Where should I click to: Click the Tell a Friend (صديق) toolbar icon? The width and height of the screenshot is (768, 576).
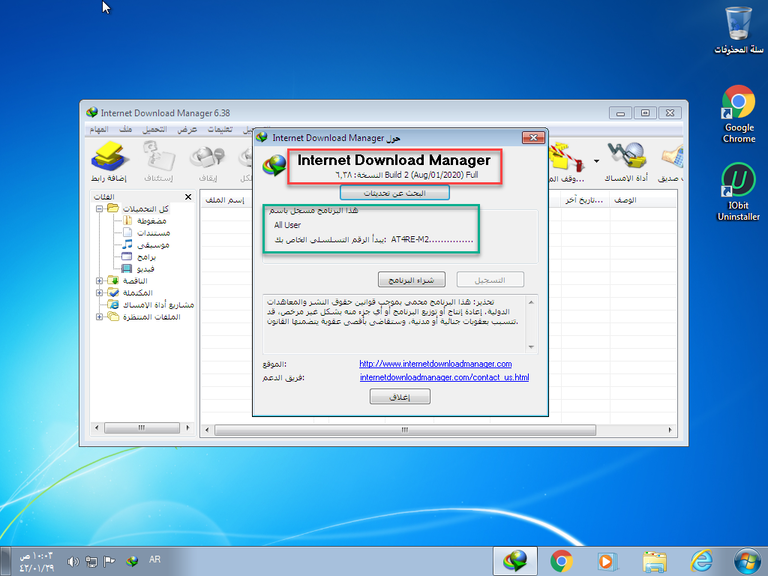[672, 162]
